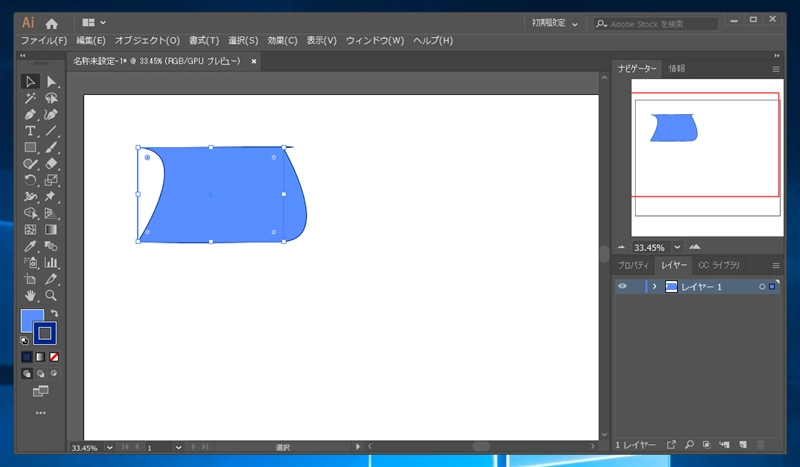800x467 pixels.
Task: Click レイヤー 1 target circle
Action: (x=762, y=287)
